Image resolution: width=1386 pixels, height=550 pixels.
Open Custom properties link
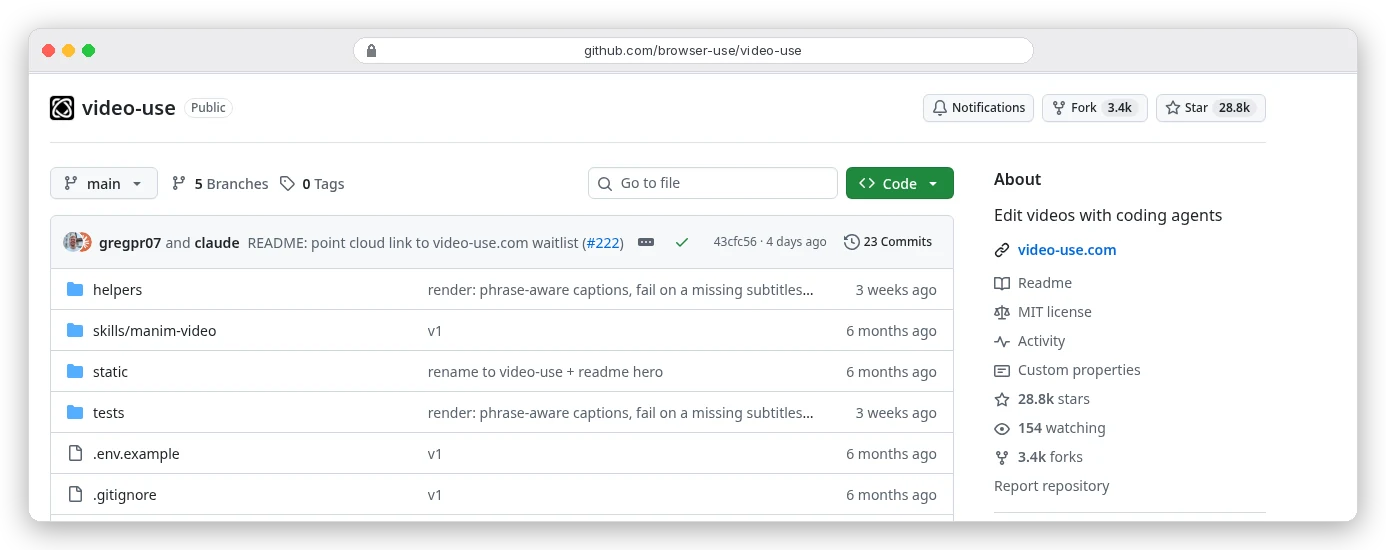click(1079, 370)
